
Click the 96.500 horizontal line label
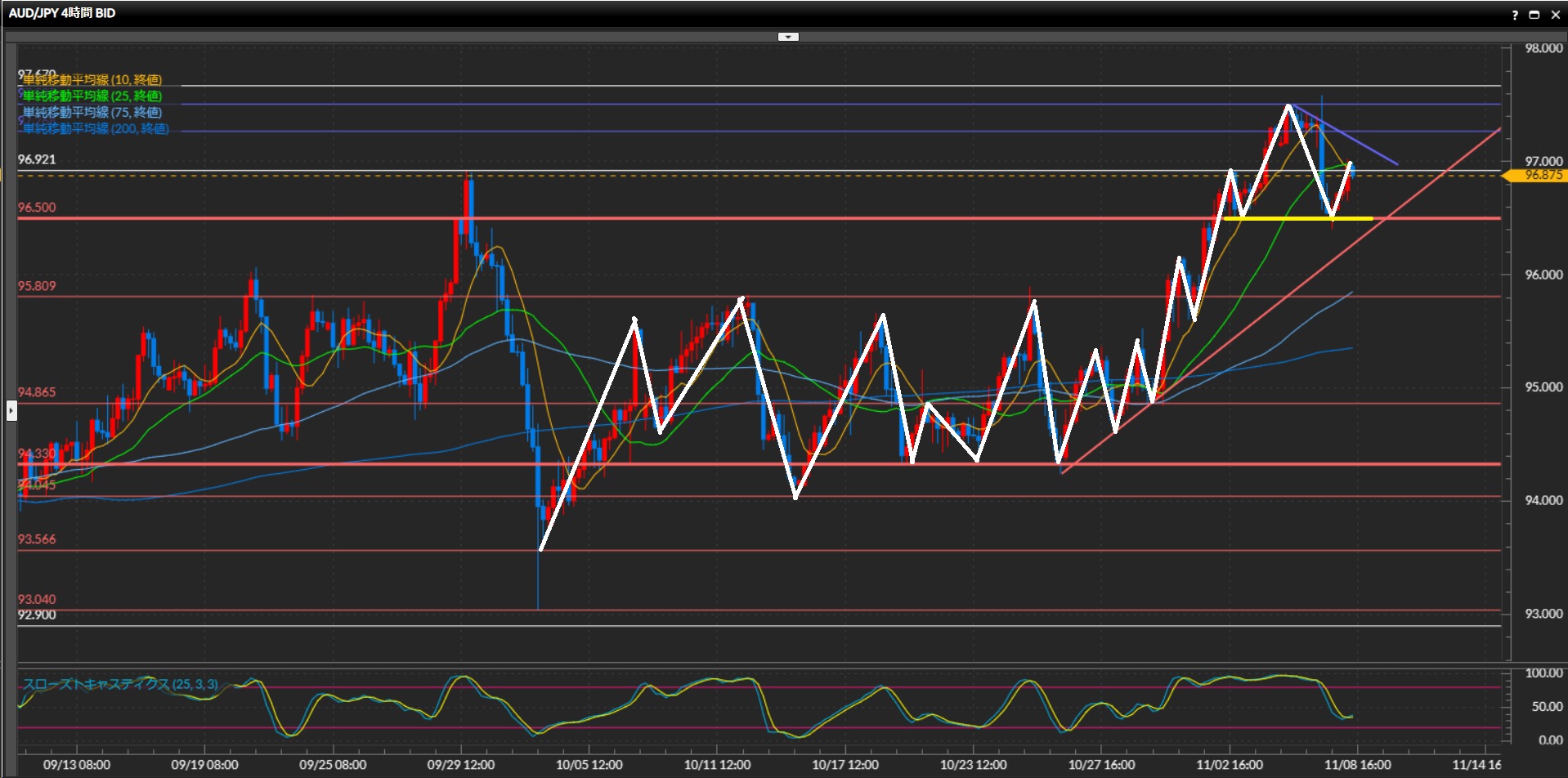click(x=37, y=208)
